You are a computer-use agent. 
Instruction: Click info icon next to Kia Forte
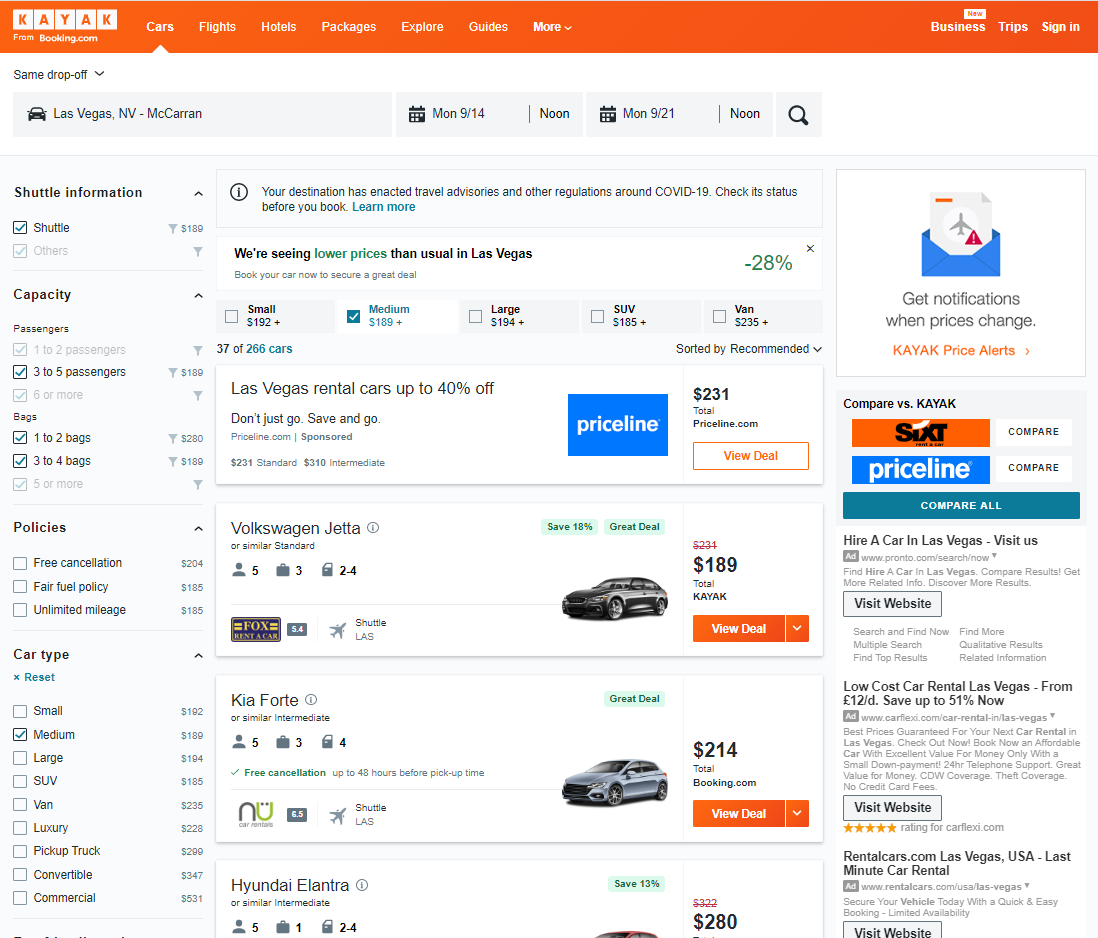pos(312,699)
